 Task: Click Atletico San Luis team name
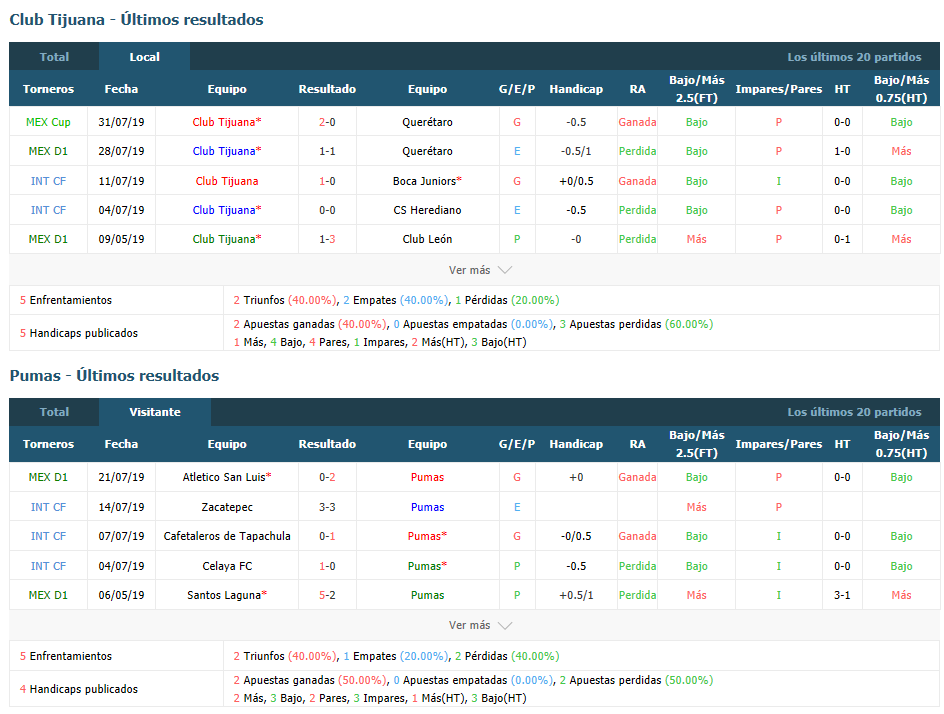(227, 477)
